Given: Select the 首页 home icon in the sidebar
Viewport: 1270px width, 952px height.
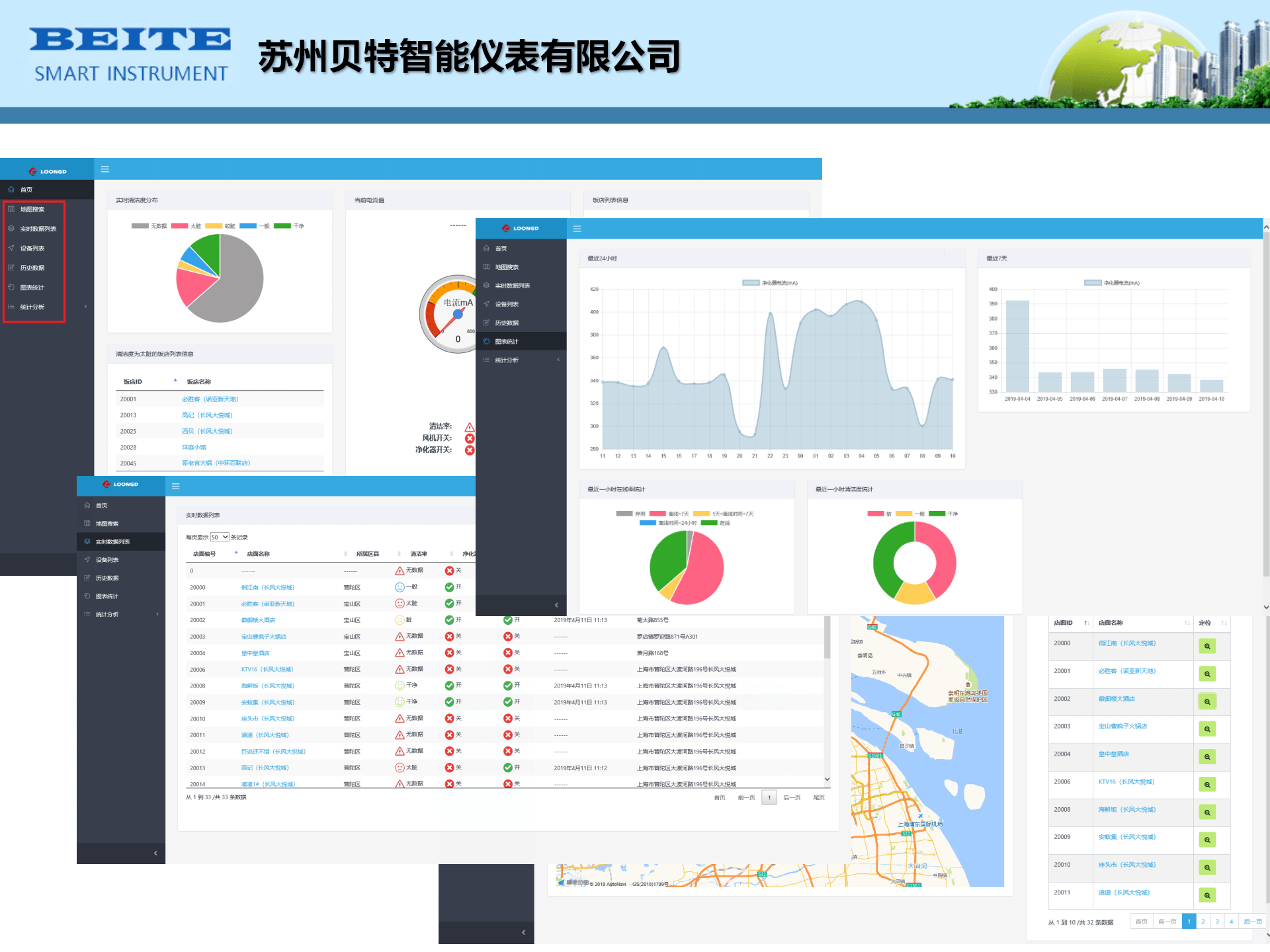Looking at the screenshot, I should (11, 190).
